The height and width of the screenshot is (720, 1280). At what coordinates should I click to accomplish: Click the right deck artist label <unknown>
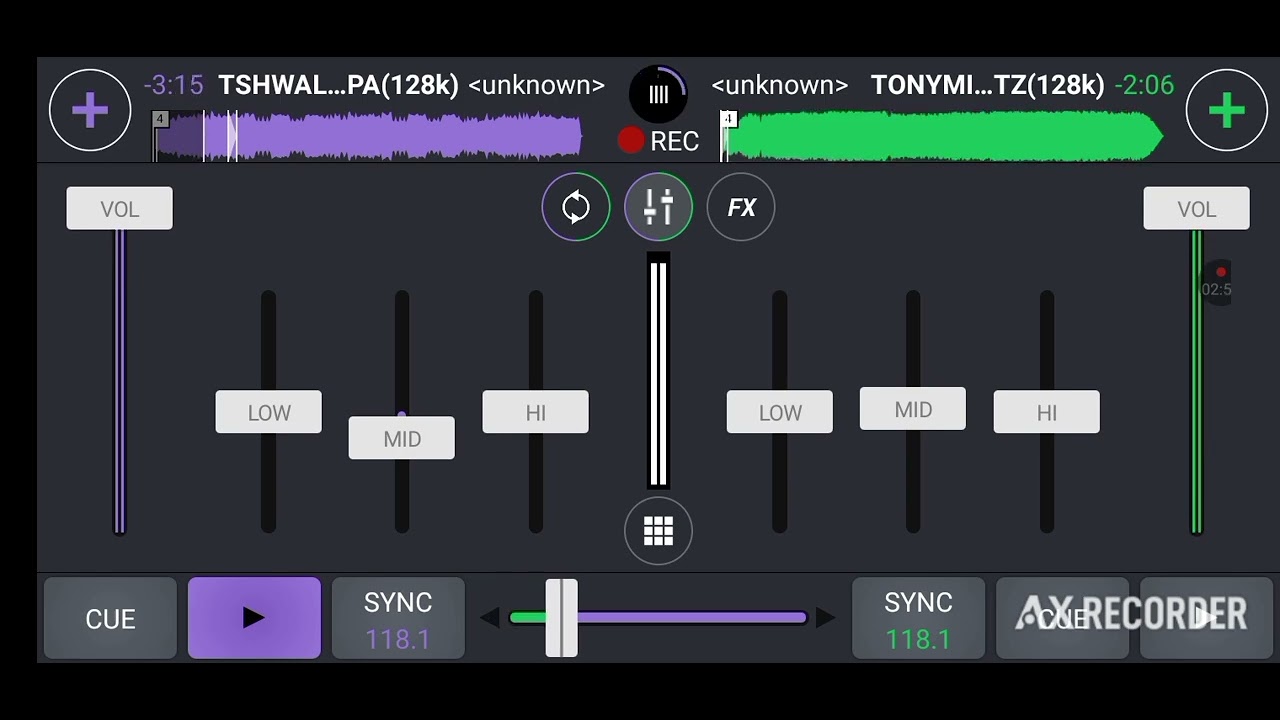[x=780, y=85]
